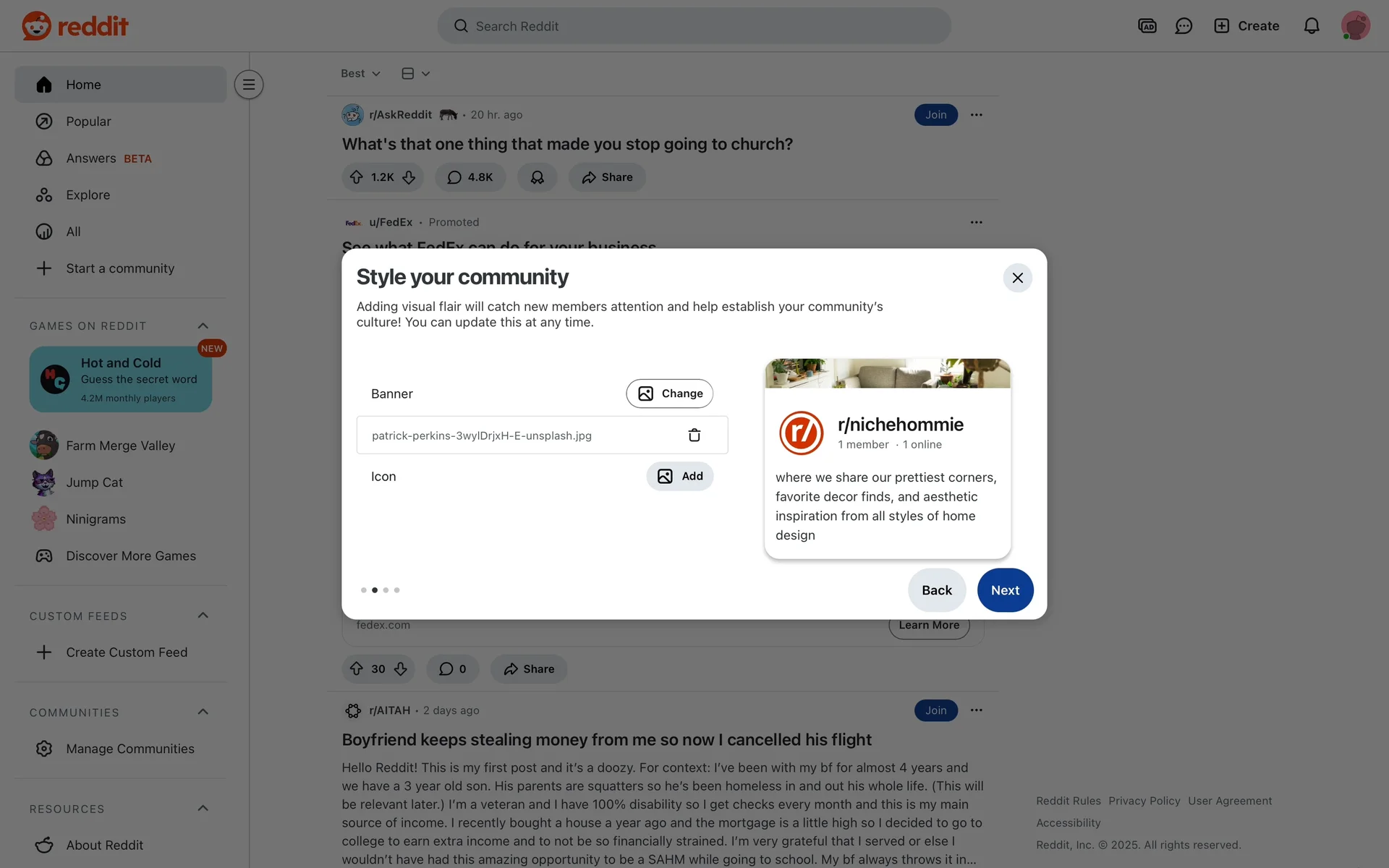Upvote the AskReddit church post
1389x868 pixels.
click(357, 177)
